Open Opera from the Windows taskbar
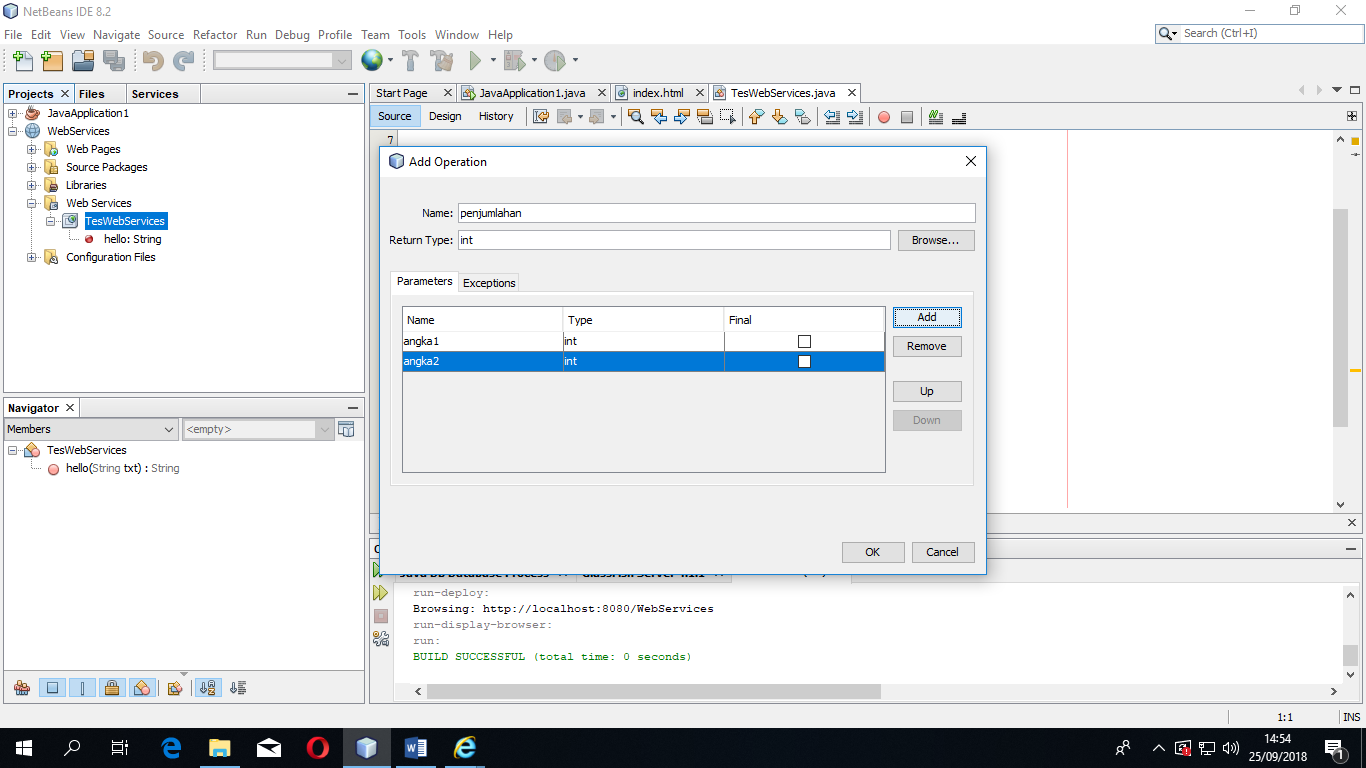 click(x=317, y=747)
